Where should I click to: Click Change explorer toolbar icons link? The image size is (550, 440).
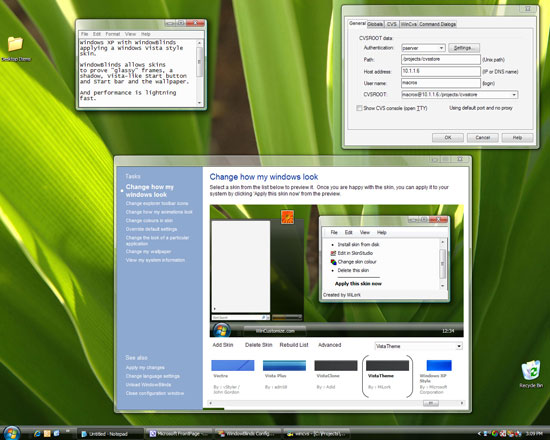click(157, 204)
